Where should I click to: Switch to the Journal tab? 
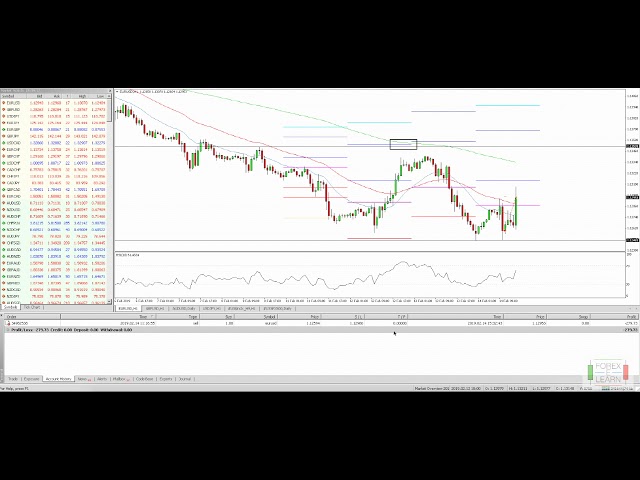click(185, 379)
